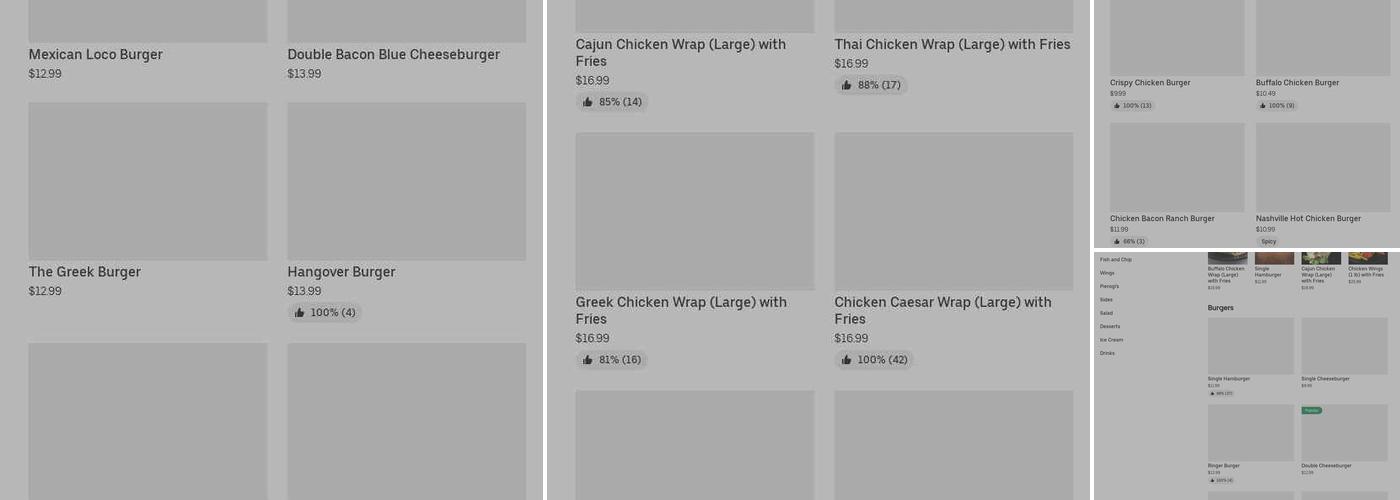Jump to the Wings menu category
Image resolution: width=1400 pixels, height=500 pixels.
[x=1107, y=273]
